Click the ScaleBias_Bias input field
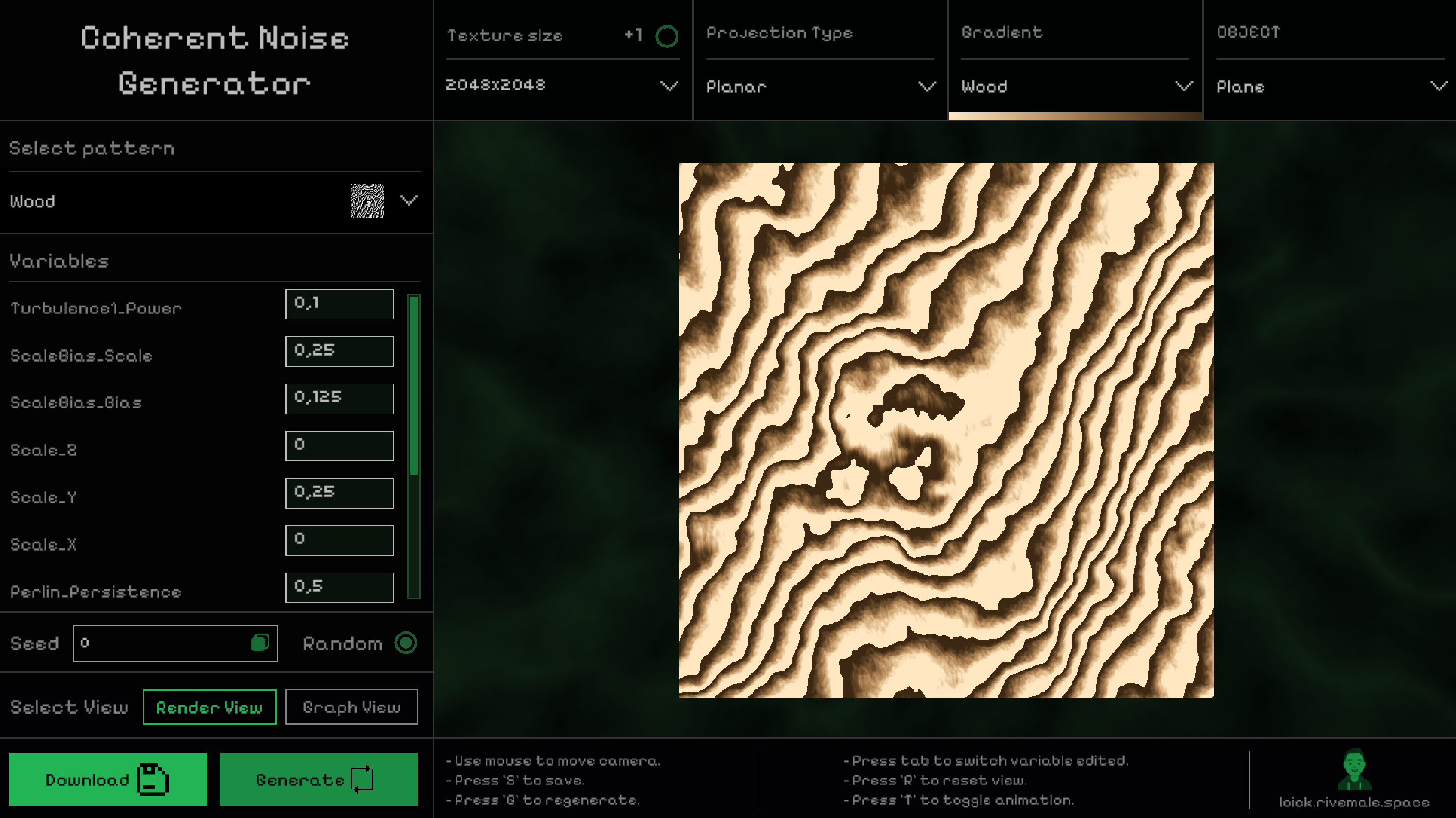Image resolution: width=1456 pixels, height=818 pixels. pyautogui.click(x=340, y=398)
